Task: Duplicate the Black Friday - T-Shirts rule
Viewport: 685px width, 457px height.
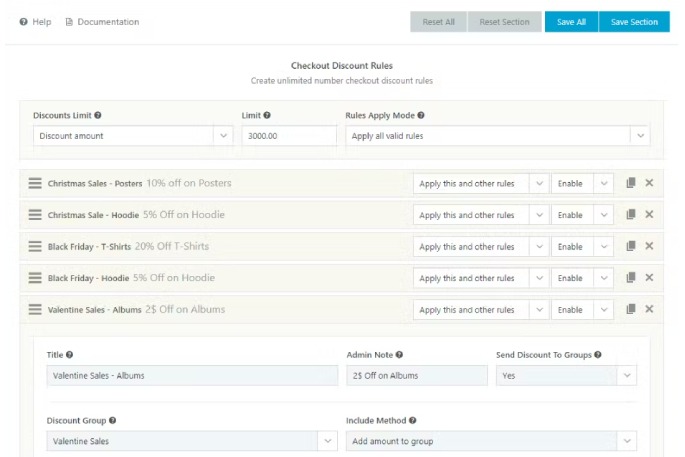Action: point(630,246)
